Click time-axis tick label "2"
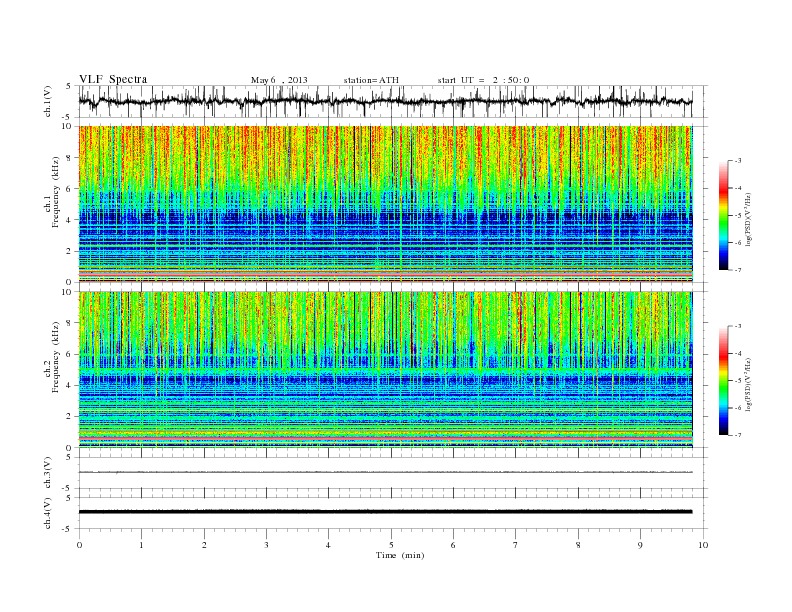Image resolution: width=792 pixels, height=612 pixels. tap(204, 545)
